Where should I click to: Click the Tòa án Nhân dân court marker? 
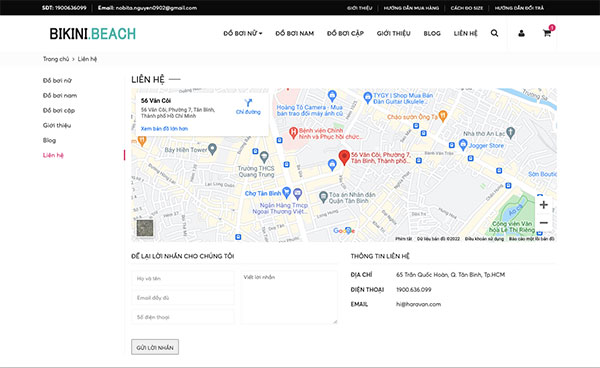coord(323,197)
